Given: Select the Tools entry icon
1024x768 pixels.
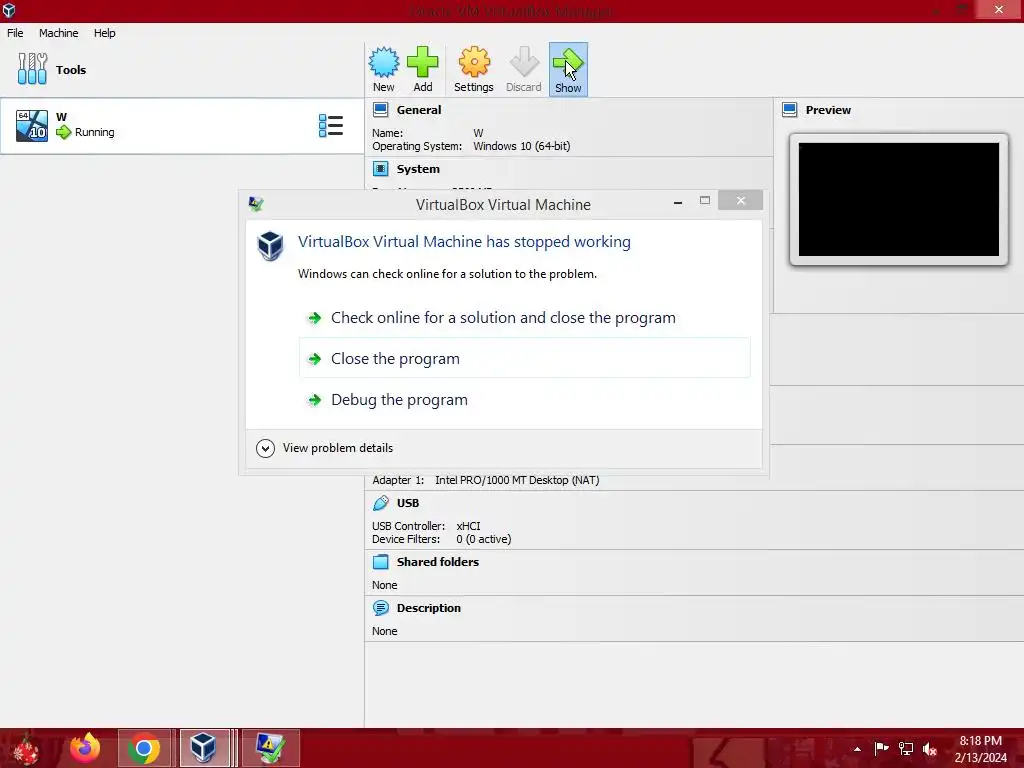Looking at the screenshot, I should [32, 69].
